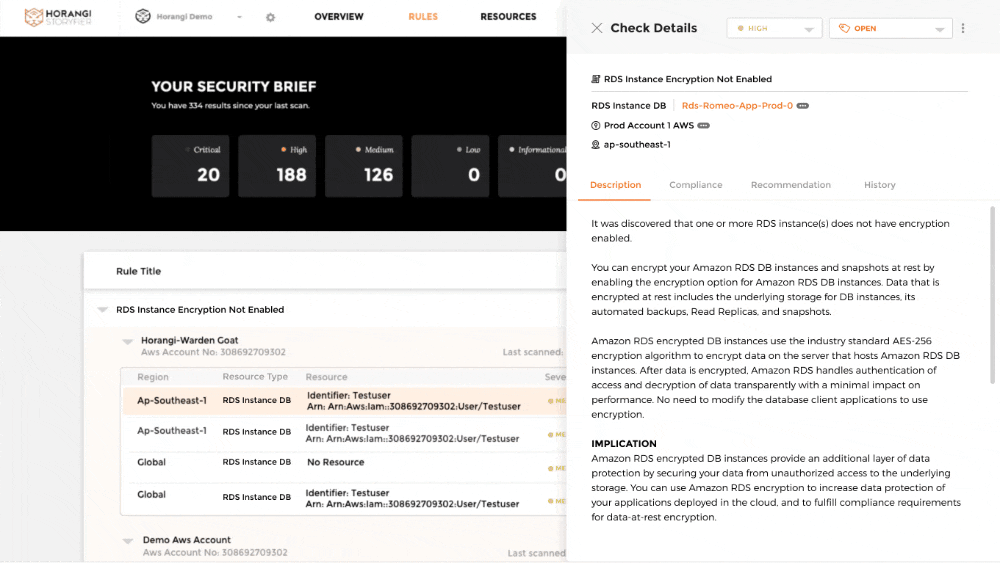1000x563 pixels.
Task: Open the Rds-Romeo-App-Prod-0 resource link
Action: pyautogui.click(x=737, y=106)
